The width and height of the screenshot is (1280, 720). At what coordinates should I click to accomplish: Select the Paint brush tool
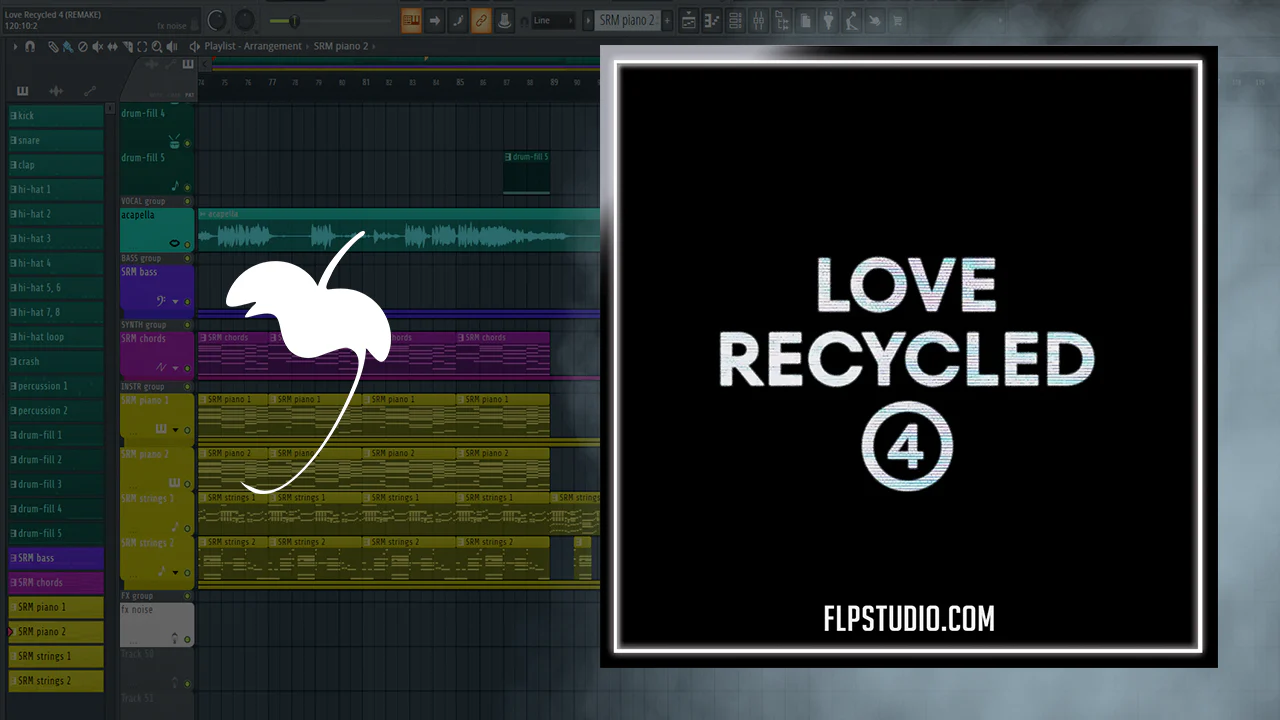(67, 46)
